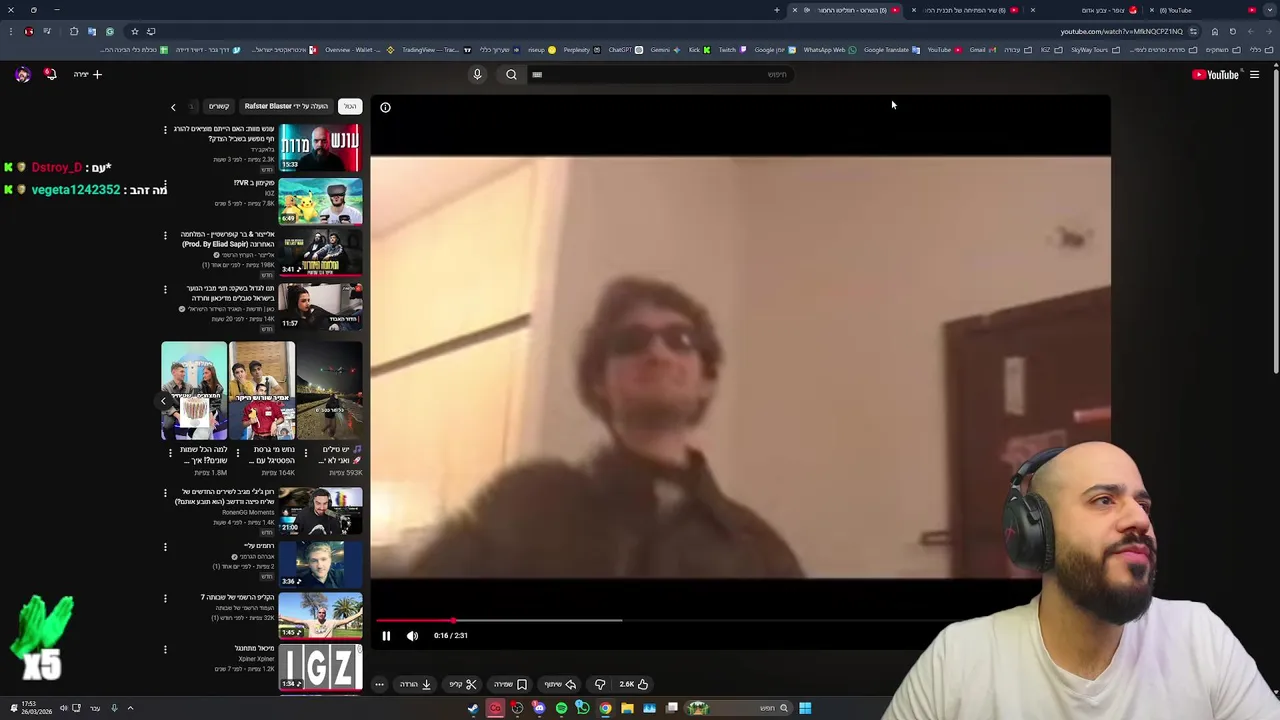The width and height of the screenshot is (1280, 720).
Task: Save the video with the bookmark button
Action: (x=511, y=684)
